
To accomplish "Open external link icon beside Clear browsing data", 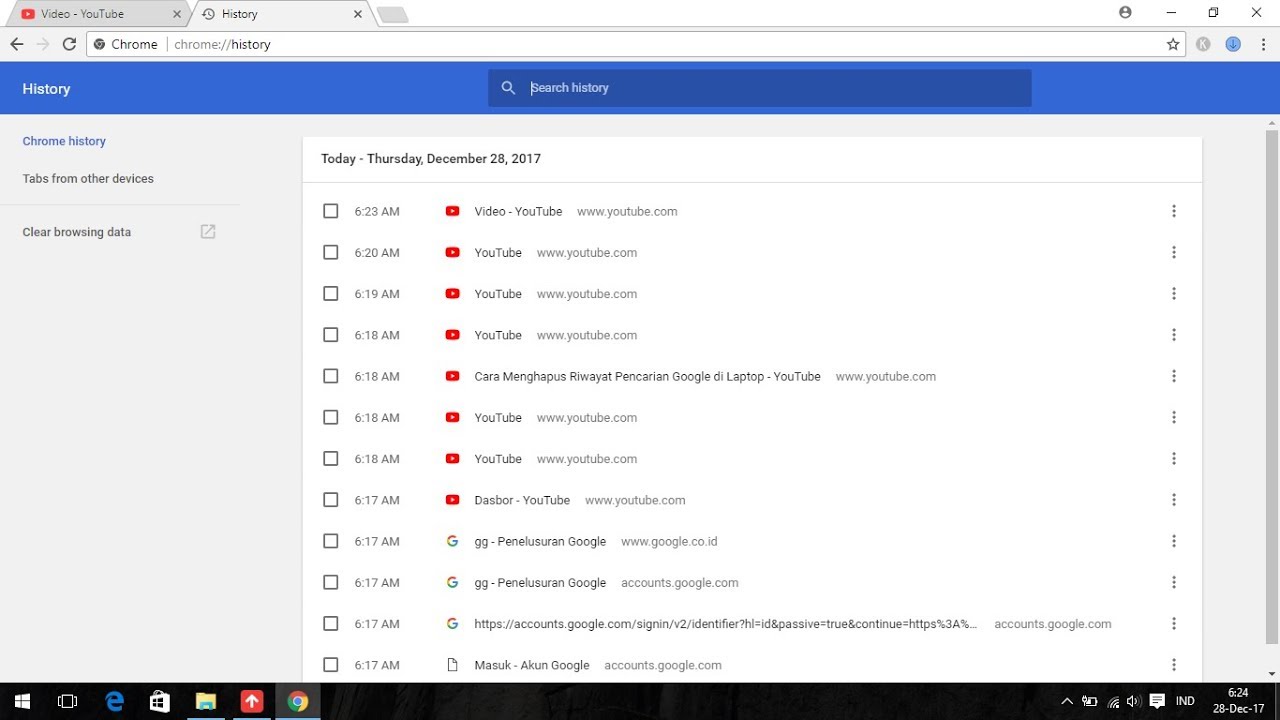I will (x=208, y=232).
